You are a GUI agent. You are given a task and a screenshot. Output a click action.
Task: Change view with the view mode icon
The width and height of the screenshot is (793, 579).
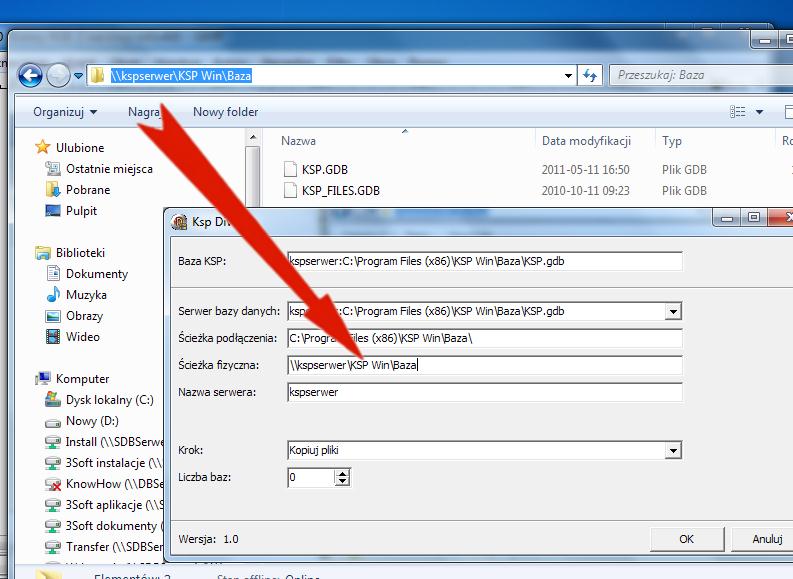737,112
